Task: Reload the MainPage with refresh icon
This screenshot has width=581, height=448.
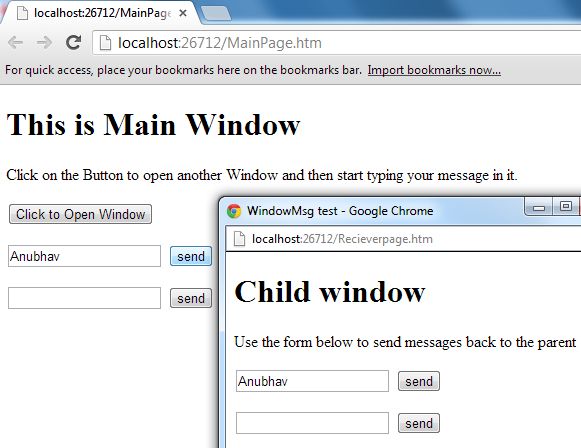Action: (73, 43)
